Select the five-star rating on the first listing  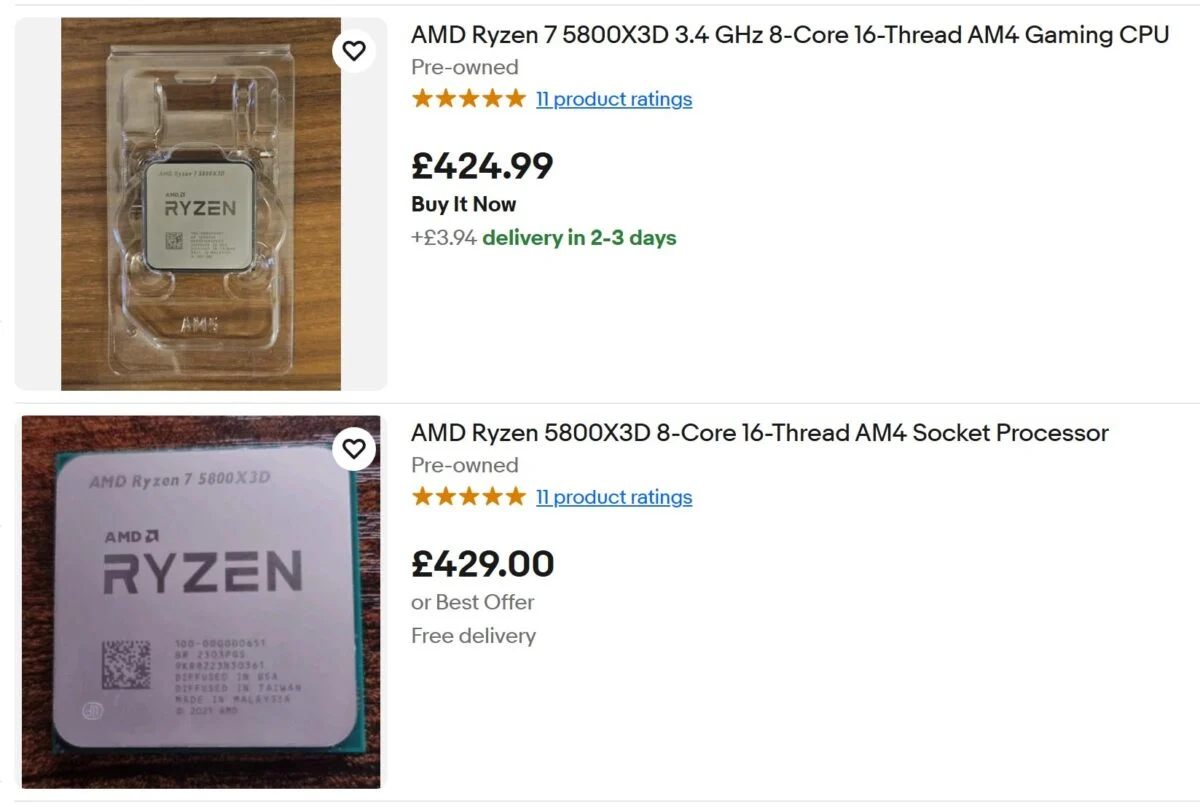pyautogui.click(x=467, y=98)
